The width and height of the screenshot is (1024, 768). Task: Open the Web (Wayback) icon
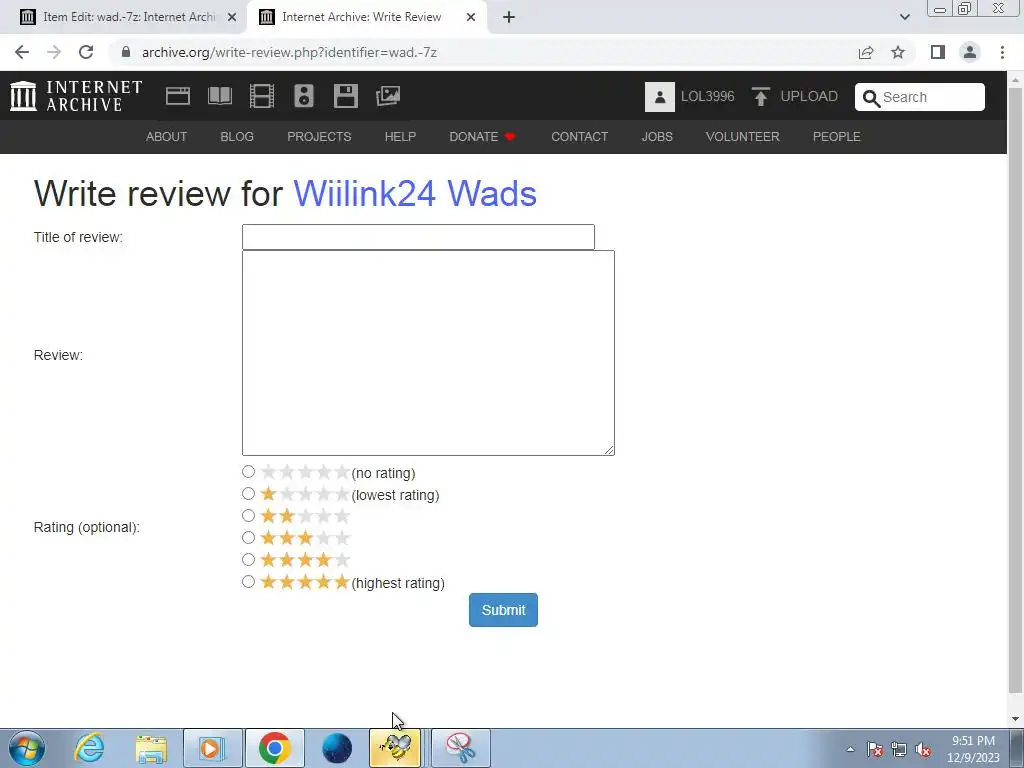point(178,96)
